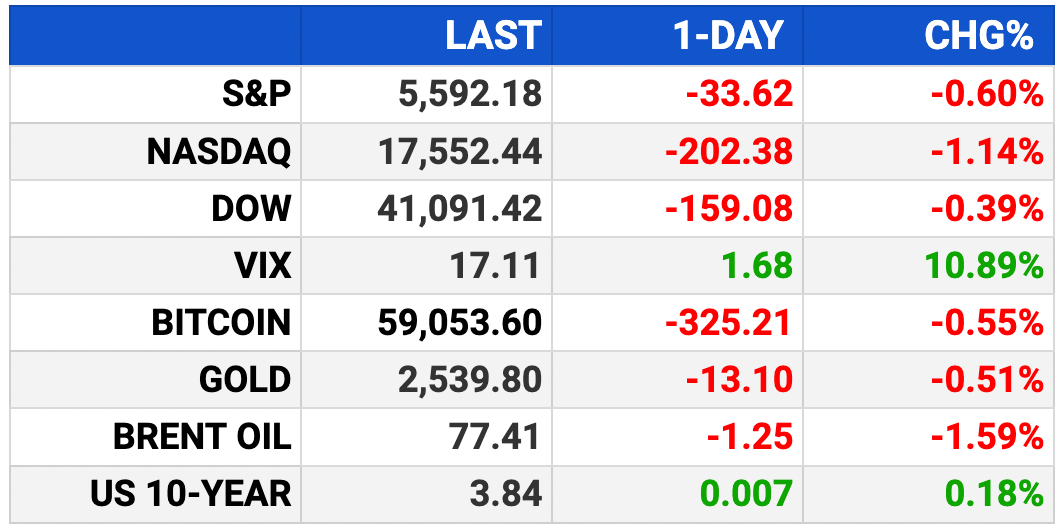The width and height of the screenshot is (1064, 530).
Task: Select the NASDAQ row label
Action: pos(218,151)
